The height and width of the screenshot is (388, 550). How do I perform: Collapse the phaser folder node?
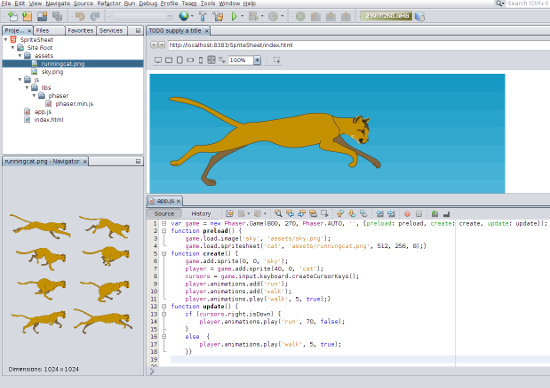pyautogui.click(x=34, y=95)
